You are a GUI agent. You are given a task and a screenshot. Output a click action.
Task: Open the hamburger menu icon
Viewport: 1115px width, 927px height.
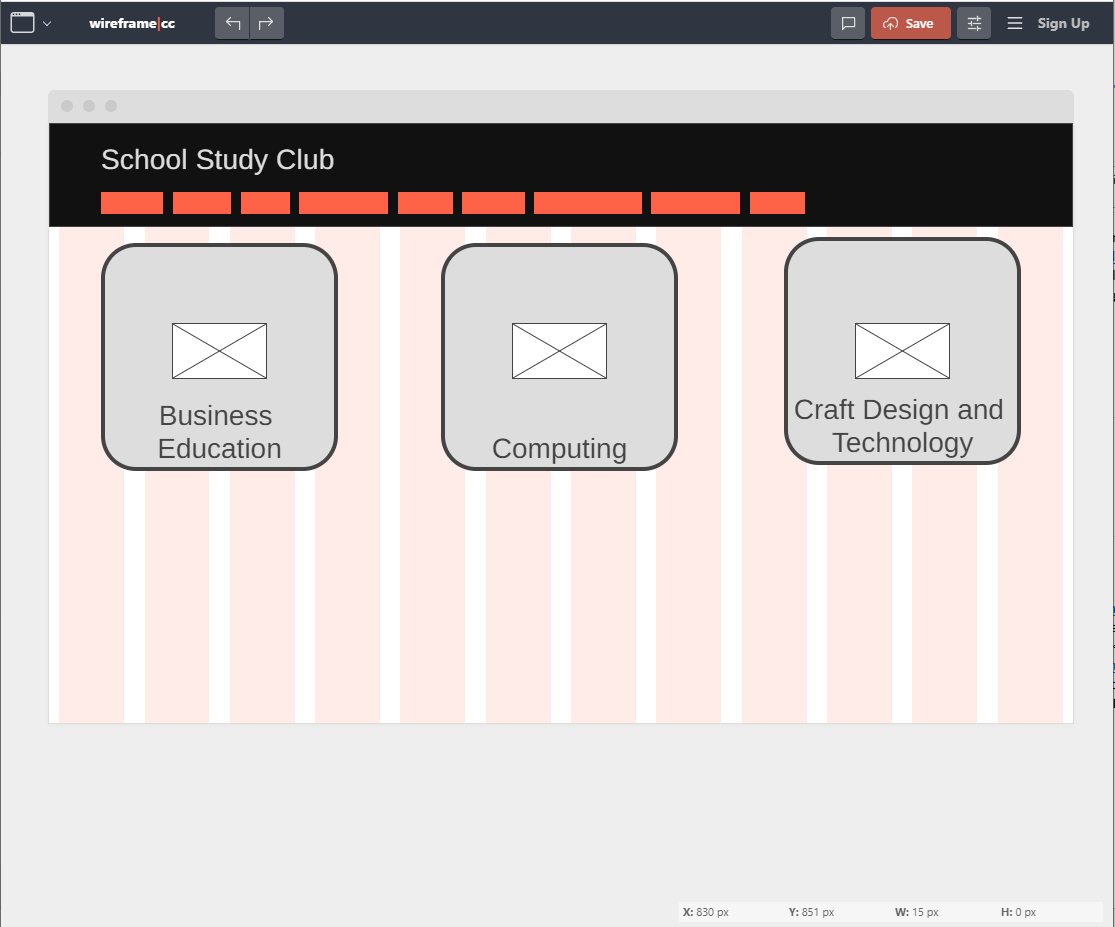click(1015, 23)
